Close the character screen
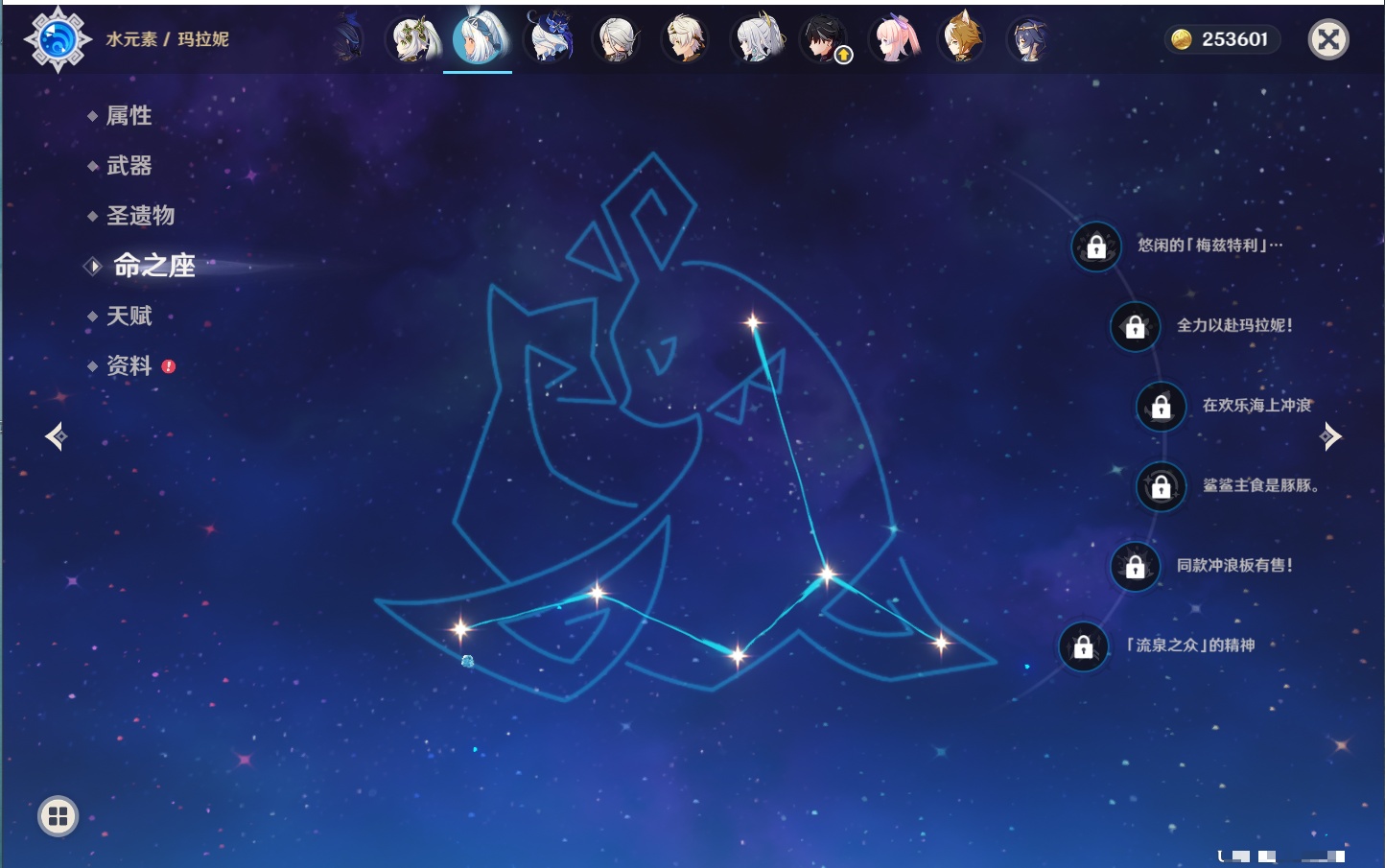 tap(1328, 39)
